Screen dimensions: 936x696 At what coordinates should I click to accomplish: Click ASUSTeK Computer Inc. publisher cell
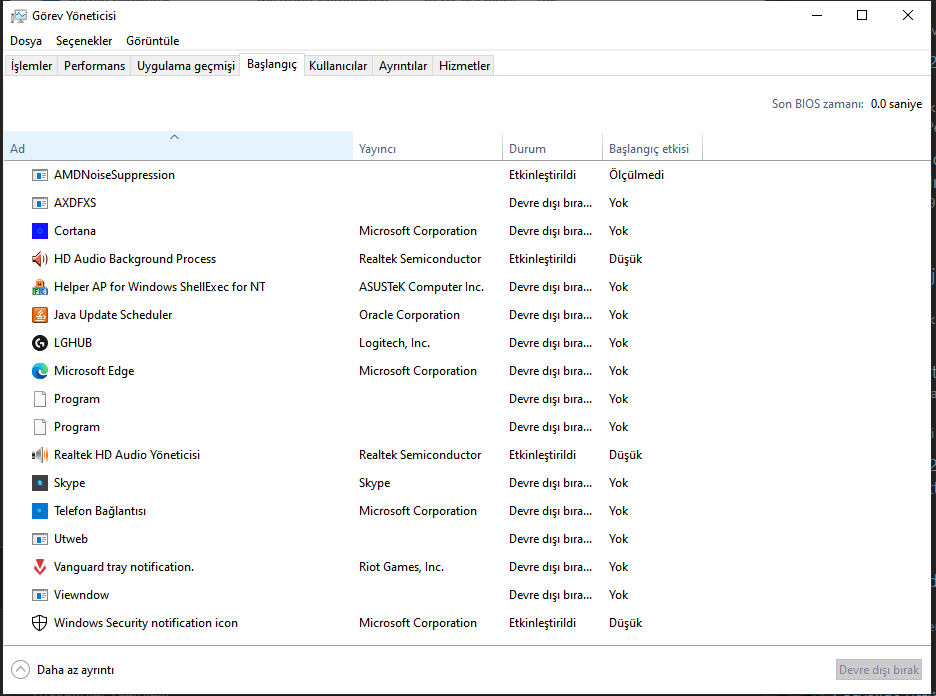pyautogui.click(x=421, y=287)
